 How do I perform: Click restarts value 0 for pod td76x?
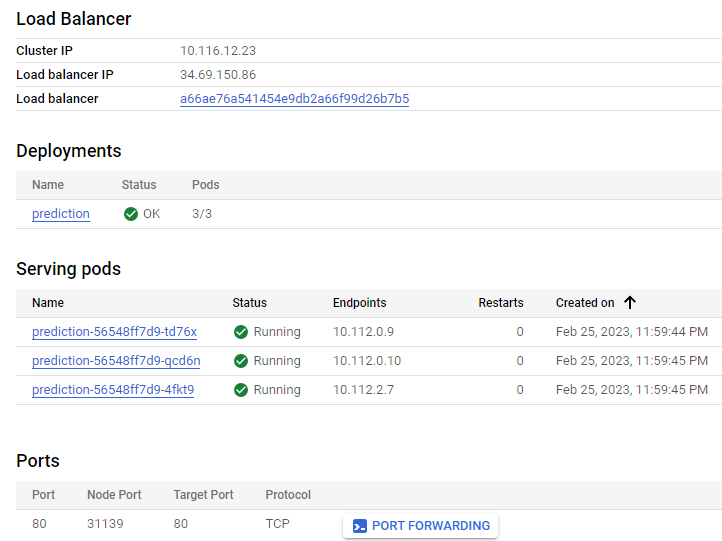coord(520,332)
